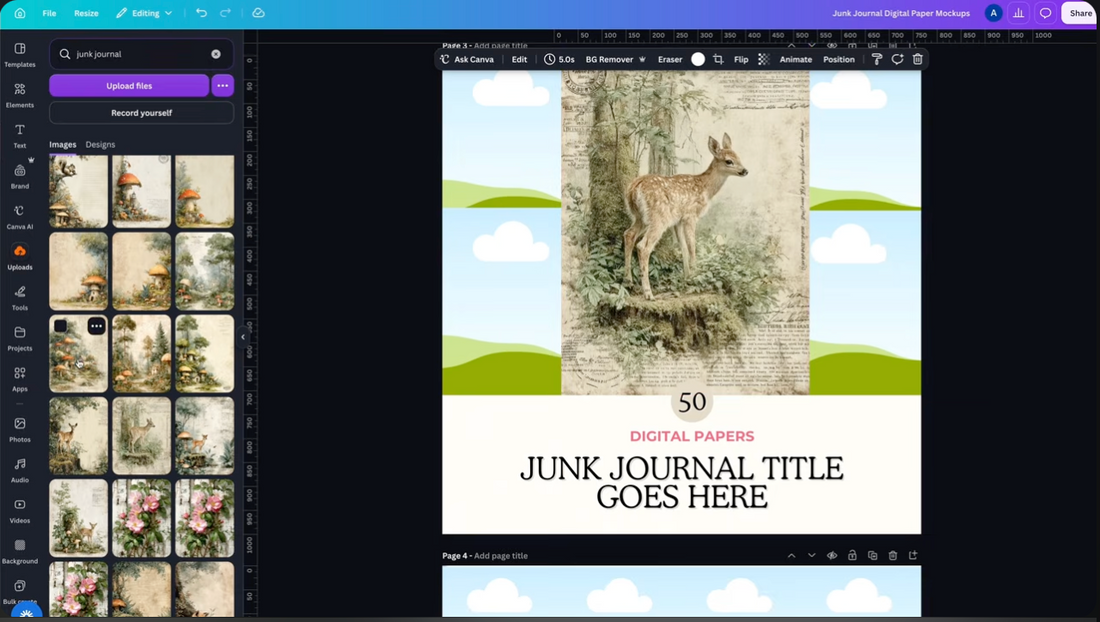Open the Flip menu
This screenshot has height=622, width=1100.
741,60
